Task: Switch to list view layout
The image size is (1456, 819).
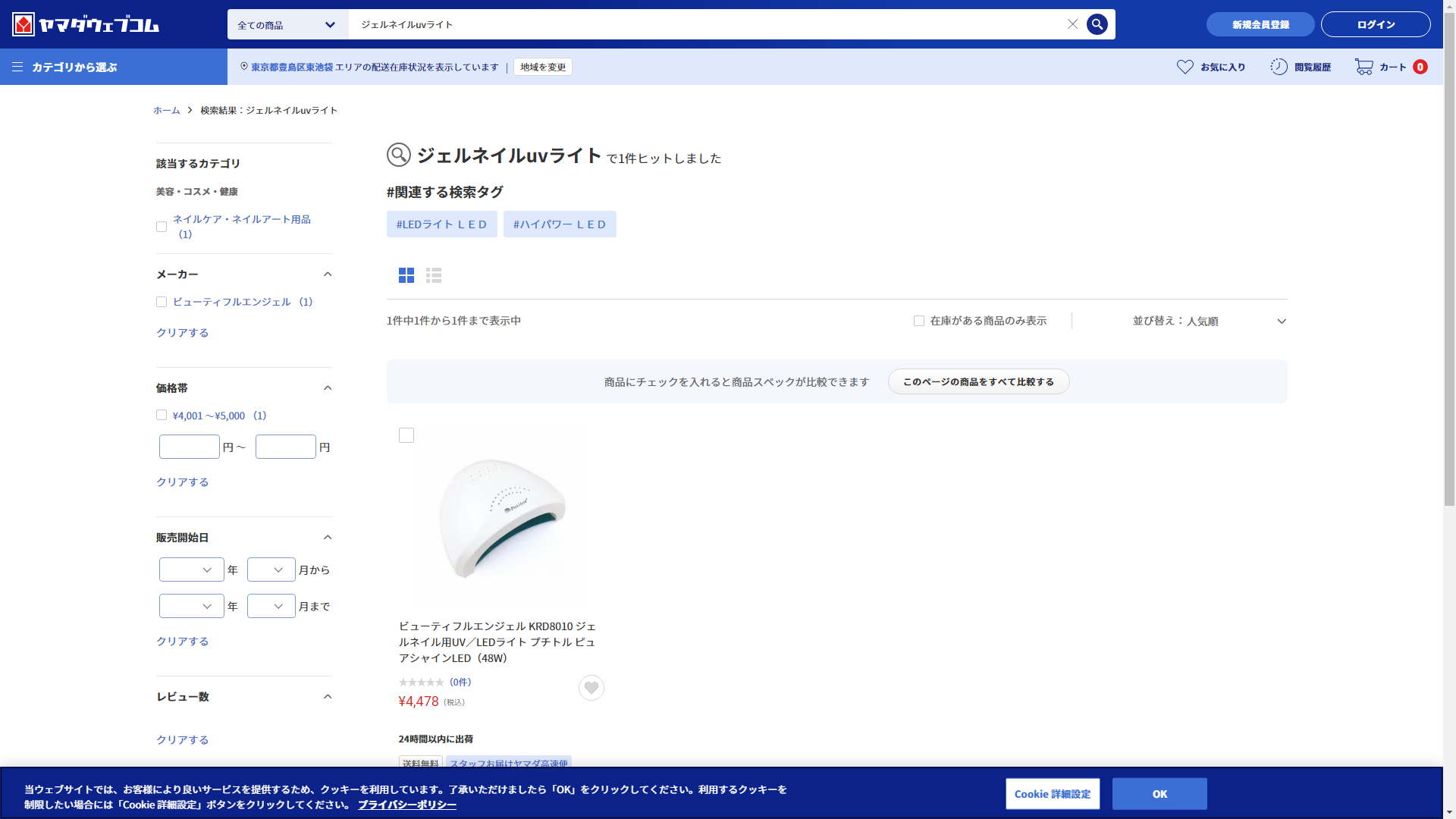Action: [x=434, y=275]
